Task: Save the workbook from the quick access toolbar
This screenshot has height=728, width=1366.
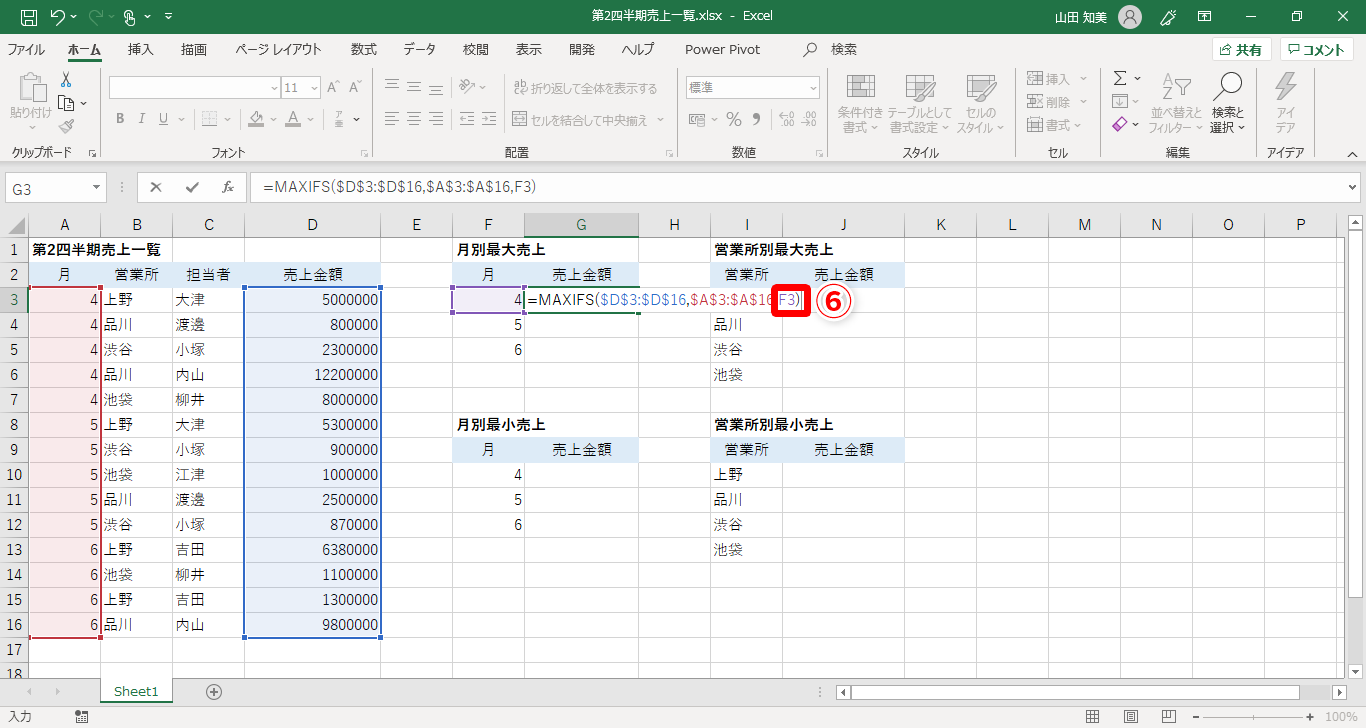Action: [29, 17]
